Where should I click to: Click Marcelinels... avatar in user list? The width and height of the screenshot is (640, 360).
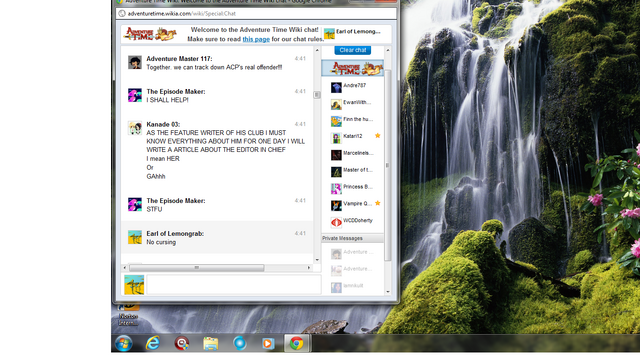pos(336,155)
